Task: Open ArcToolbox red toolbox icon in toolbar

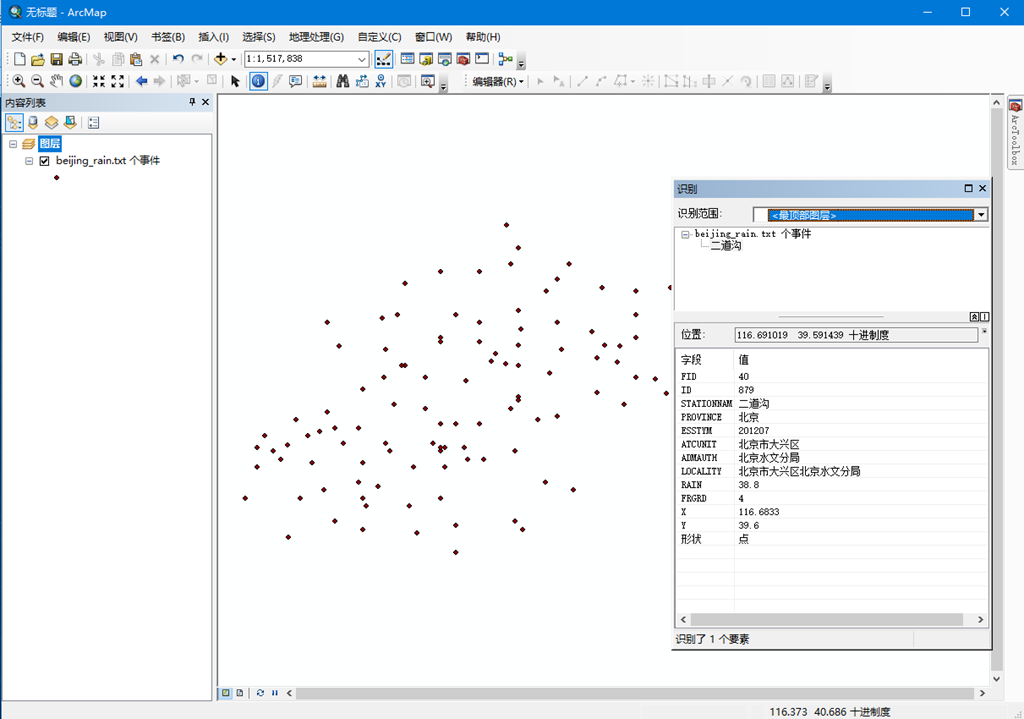Action: 463,59
